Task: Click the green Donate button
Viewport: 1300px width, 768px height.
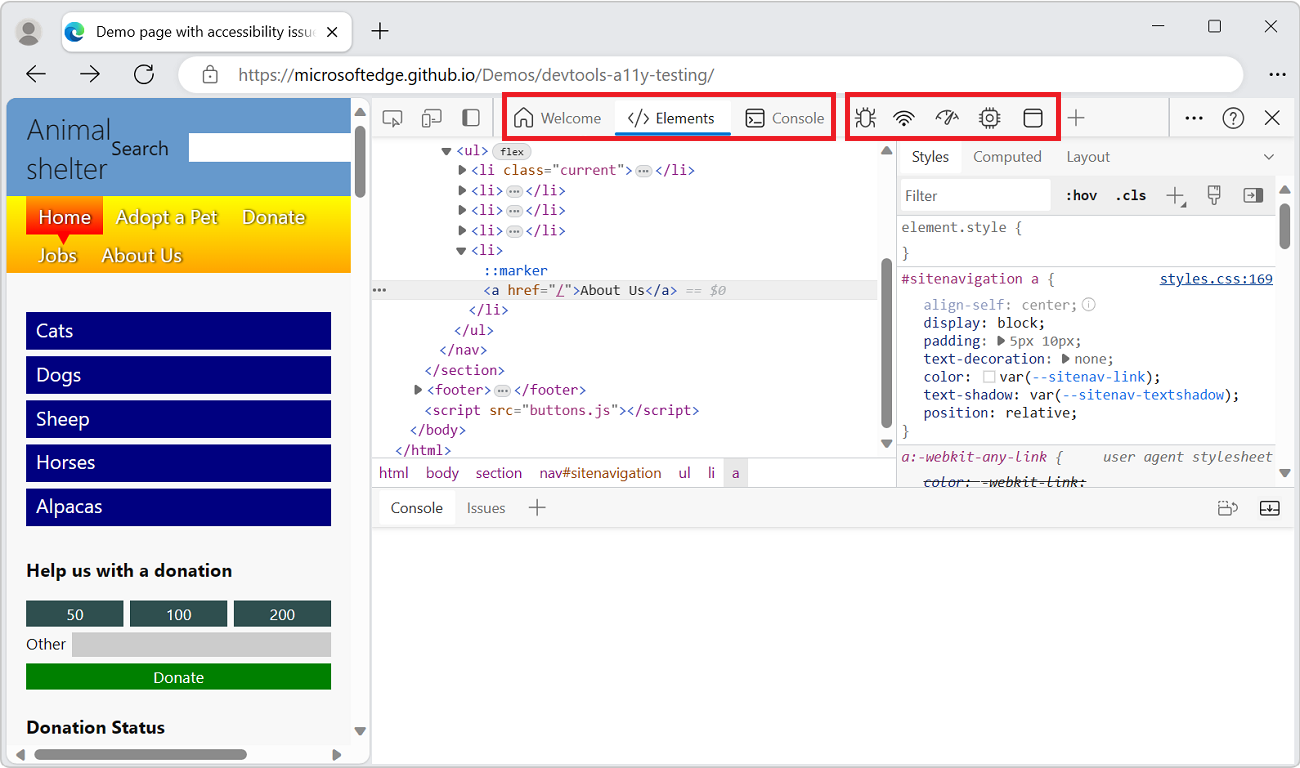Action: pyautogui.click(x=178, y=677)
